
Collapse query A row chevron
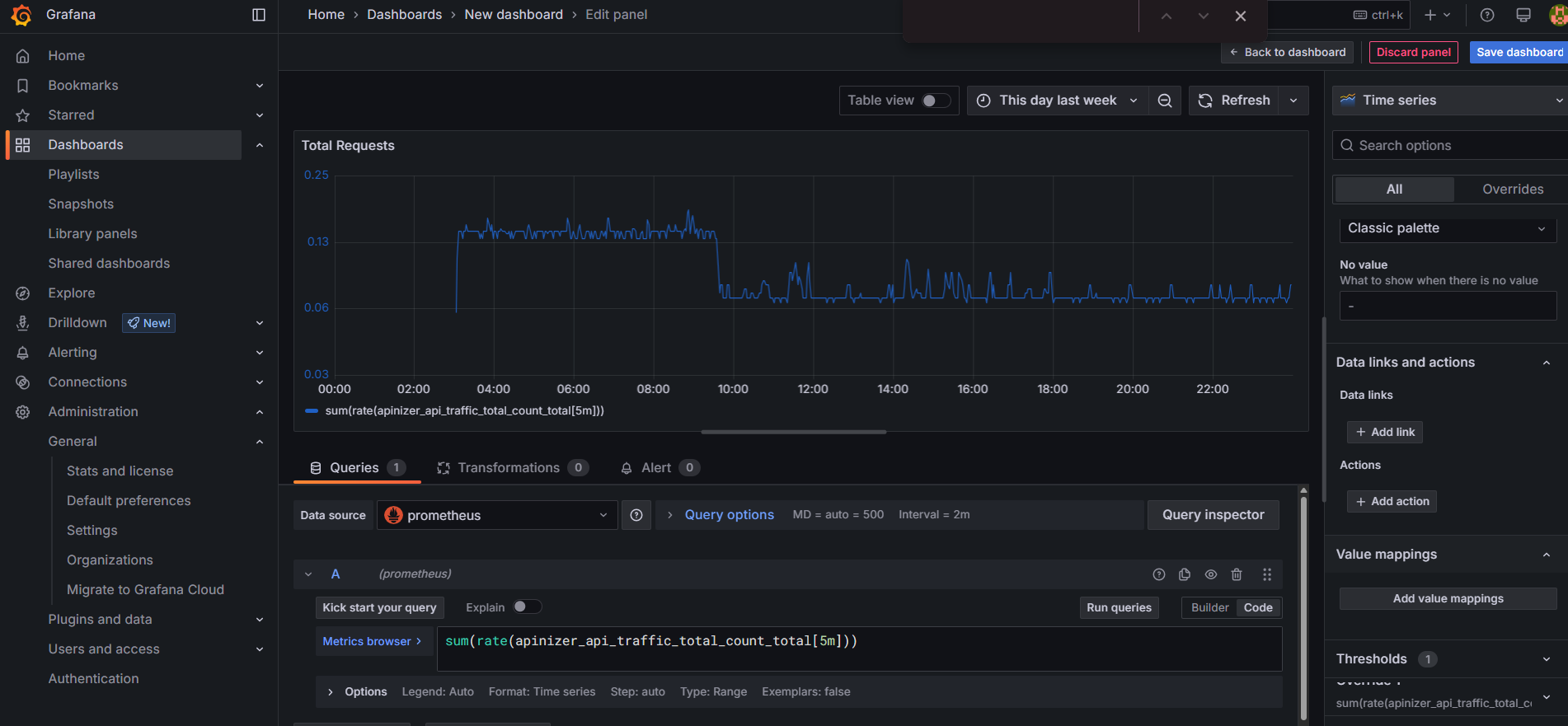[308, 574]
